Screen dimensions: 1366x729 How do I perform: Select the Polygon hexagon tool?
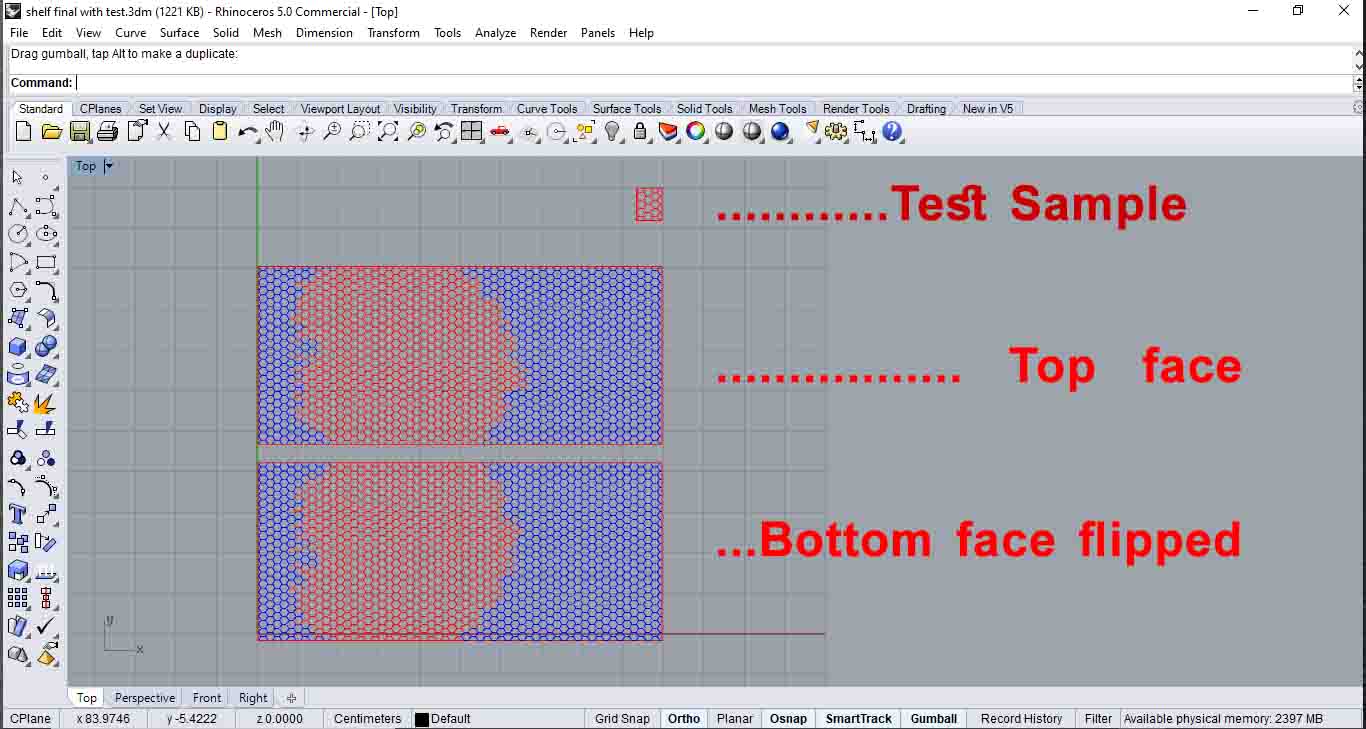pos(18,290)
